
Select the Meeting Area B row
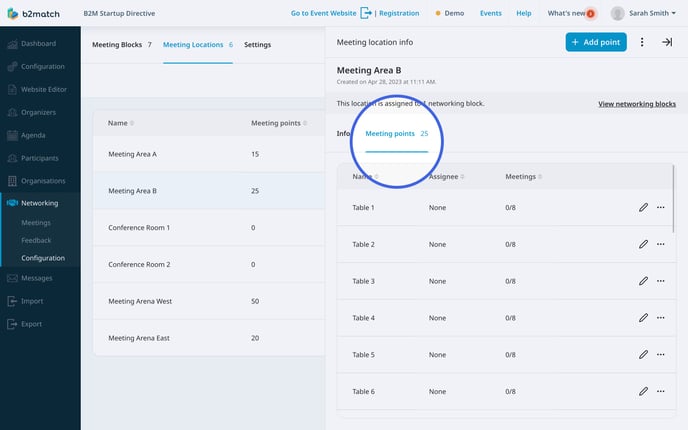[x=209, y=191]
